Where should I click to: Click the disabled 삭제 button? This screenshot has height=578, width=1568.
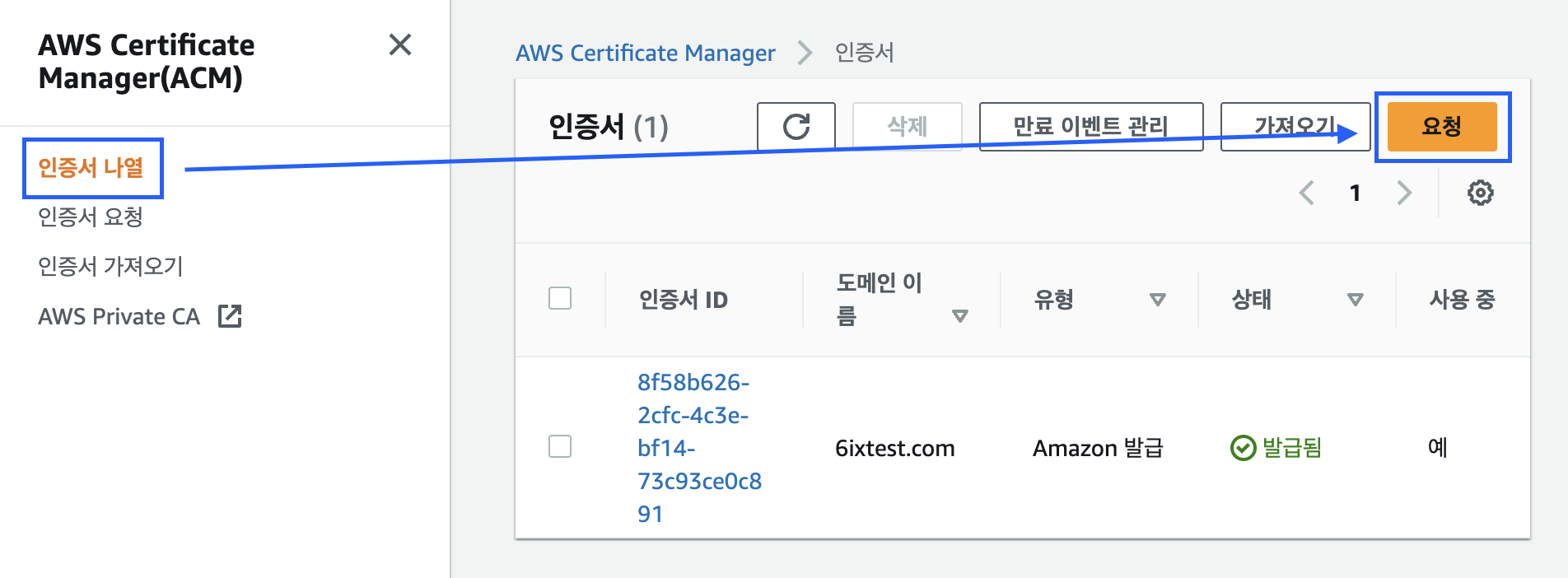tap(908, 126)
